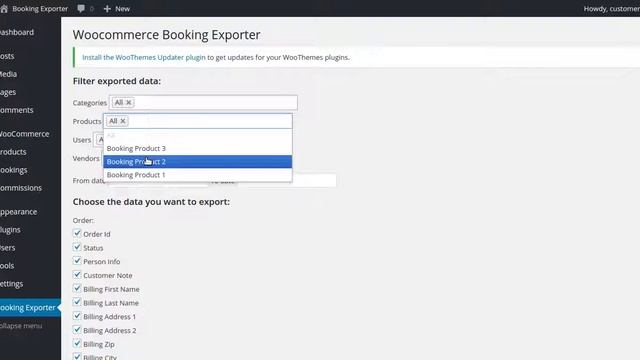640x360 pixels.
Task: Go to Products sidebar menu
Action: (x=13, y=152)
